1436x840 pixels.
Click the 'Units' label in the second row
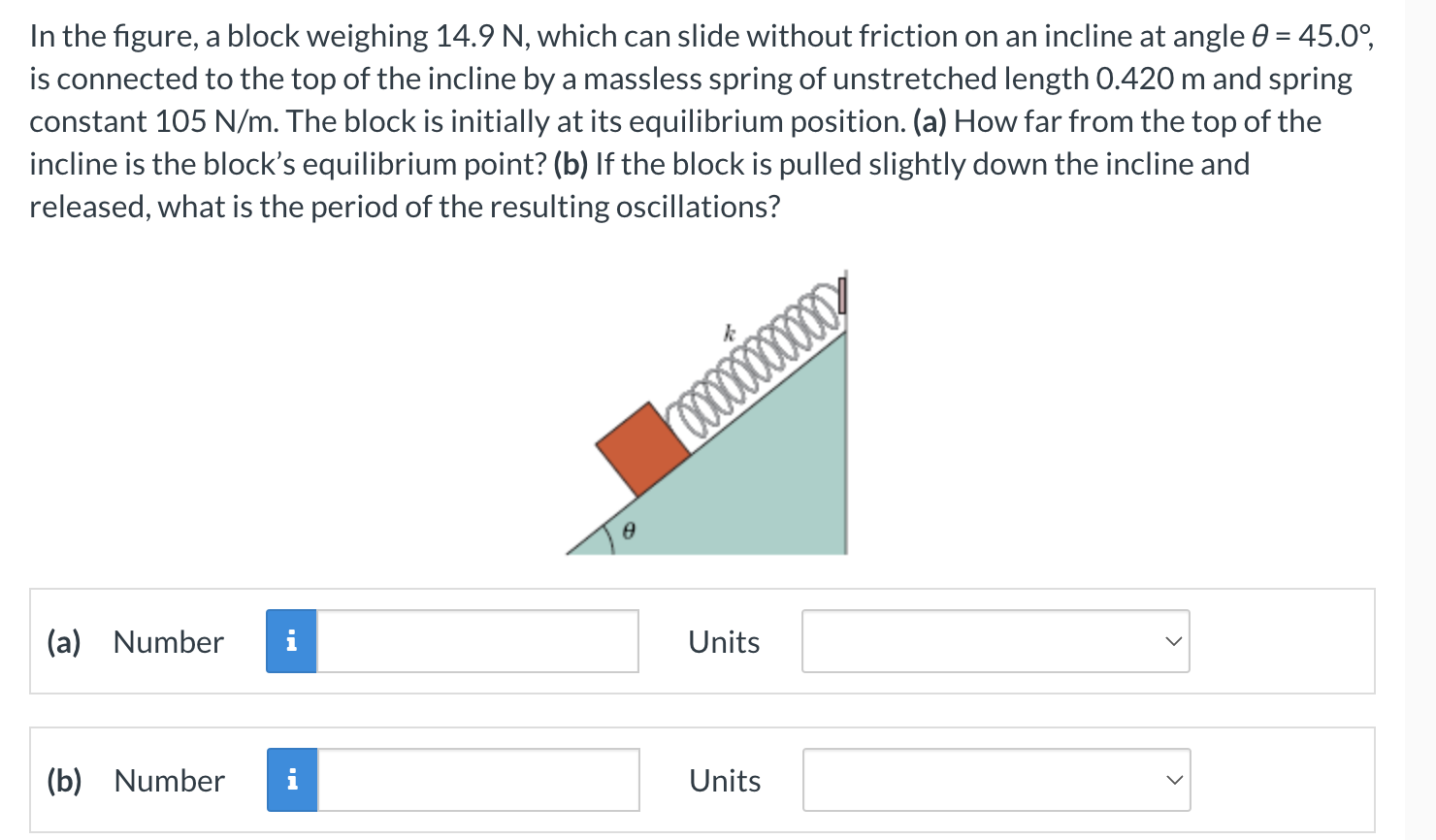[x=724, y=780]
